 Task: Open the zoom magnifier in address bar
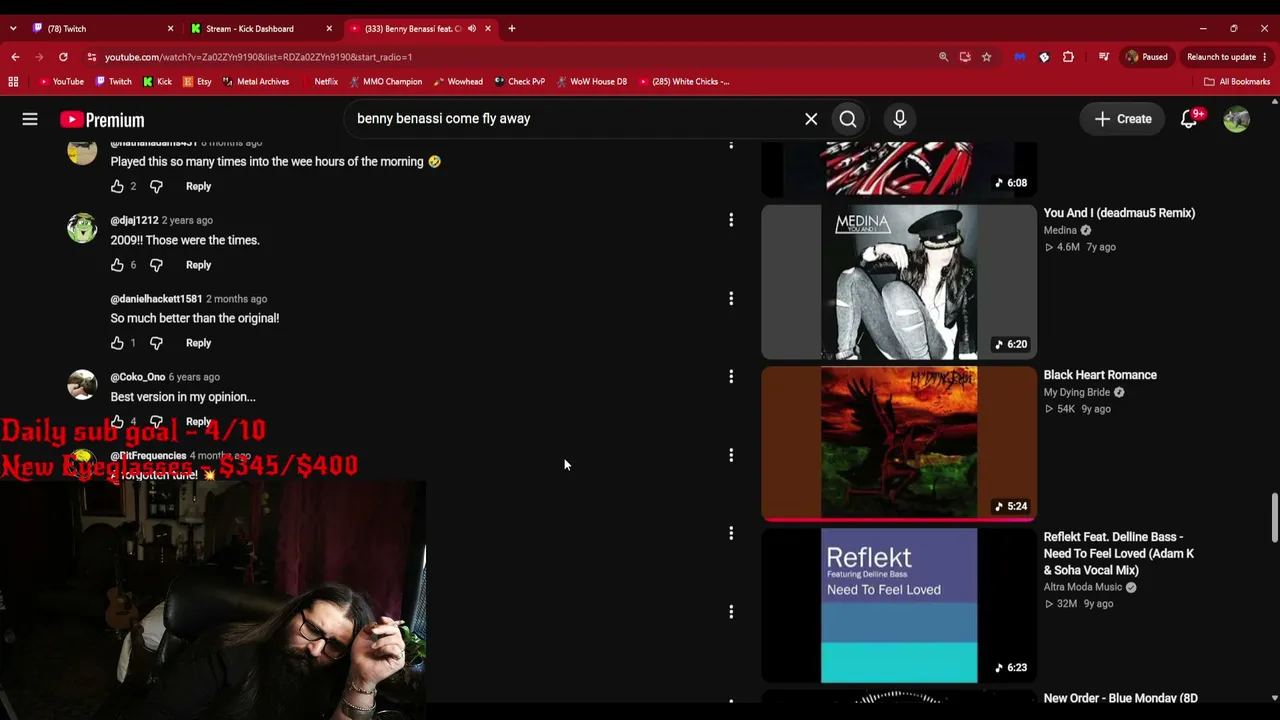(943, 57)
